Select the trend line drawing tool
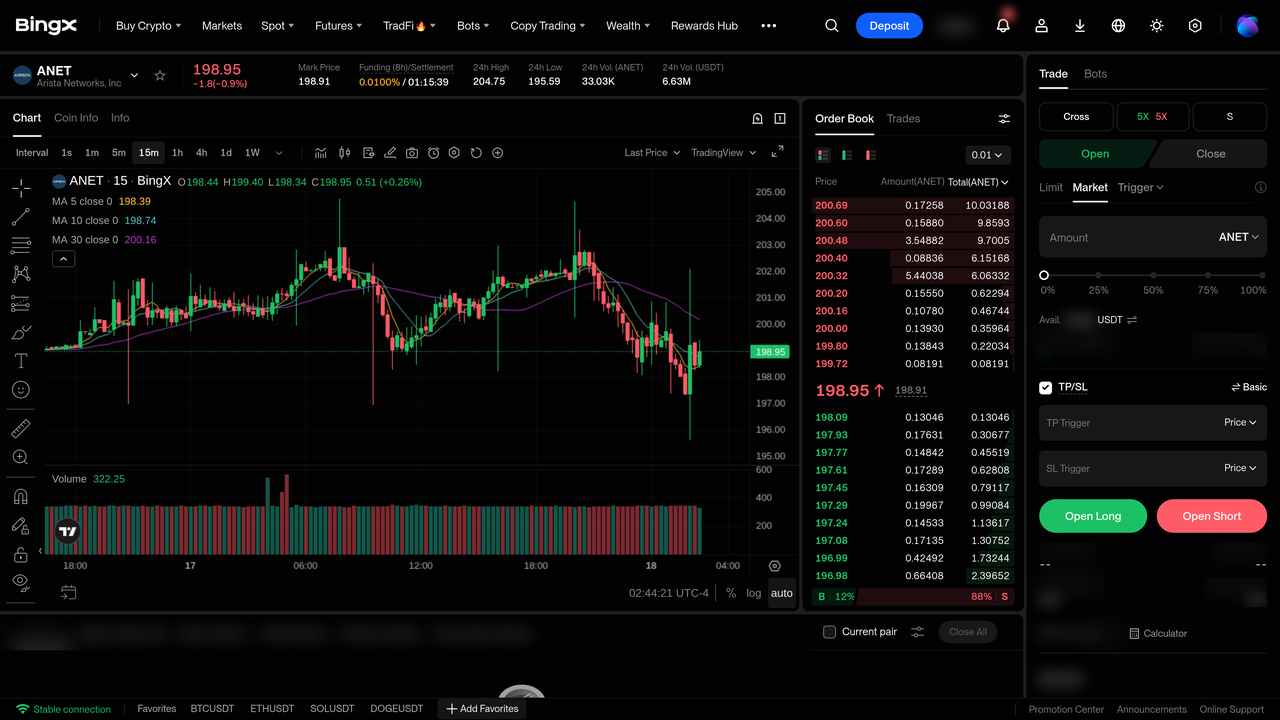 coord(20,216)
